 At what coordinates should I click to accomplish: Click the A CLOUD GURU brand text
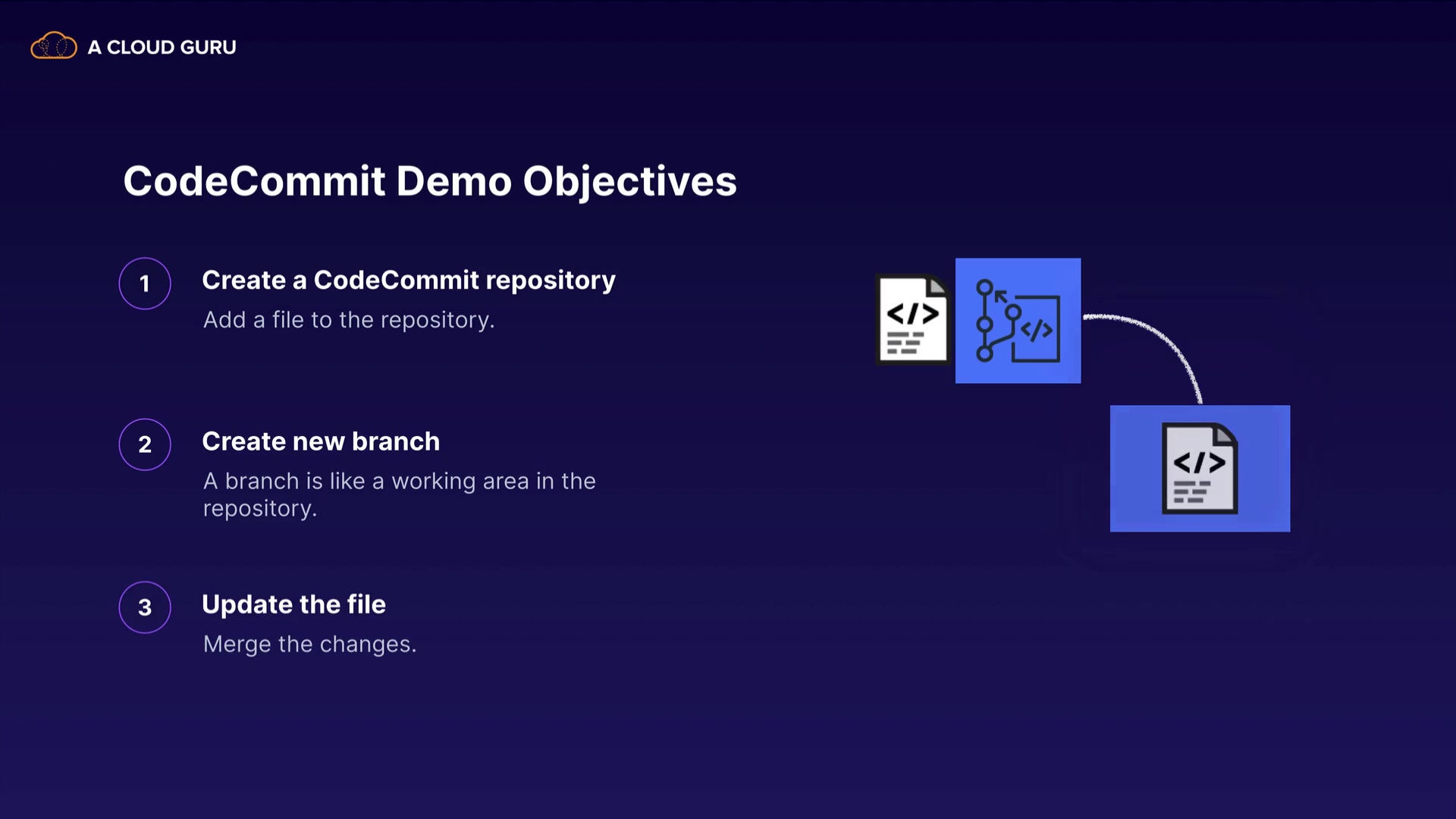point(162,47)
